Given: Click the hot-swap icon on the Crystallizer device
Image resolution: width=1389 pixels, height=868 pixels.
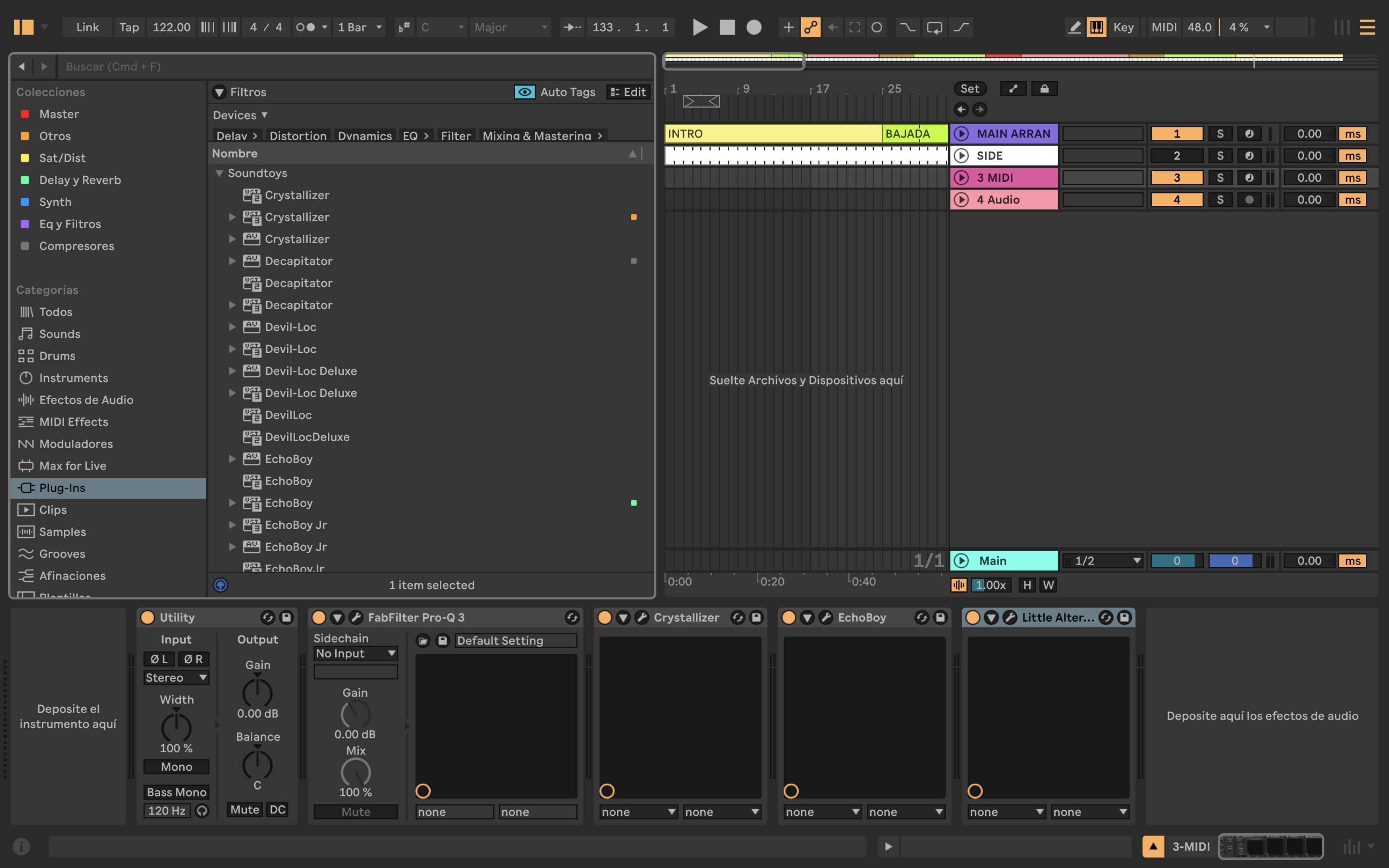Looking at the screenshot, I should tap(737, 618).
